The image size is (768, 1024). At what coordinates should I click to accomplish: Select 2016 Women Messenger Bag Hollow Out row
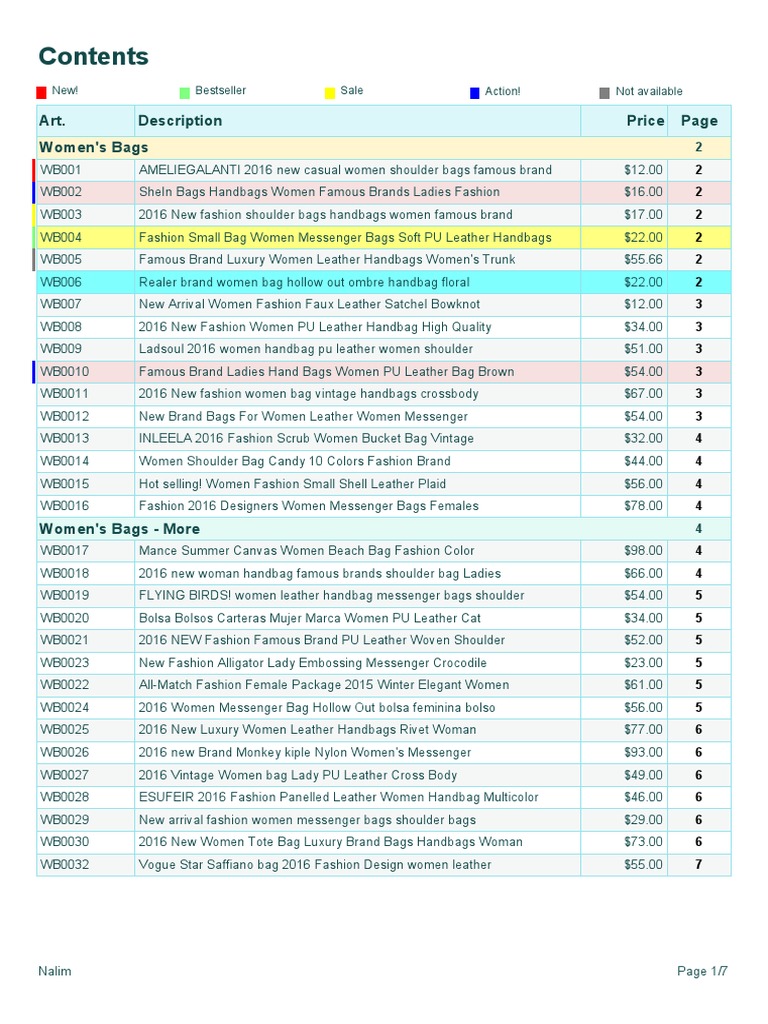coord(383,708)
